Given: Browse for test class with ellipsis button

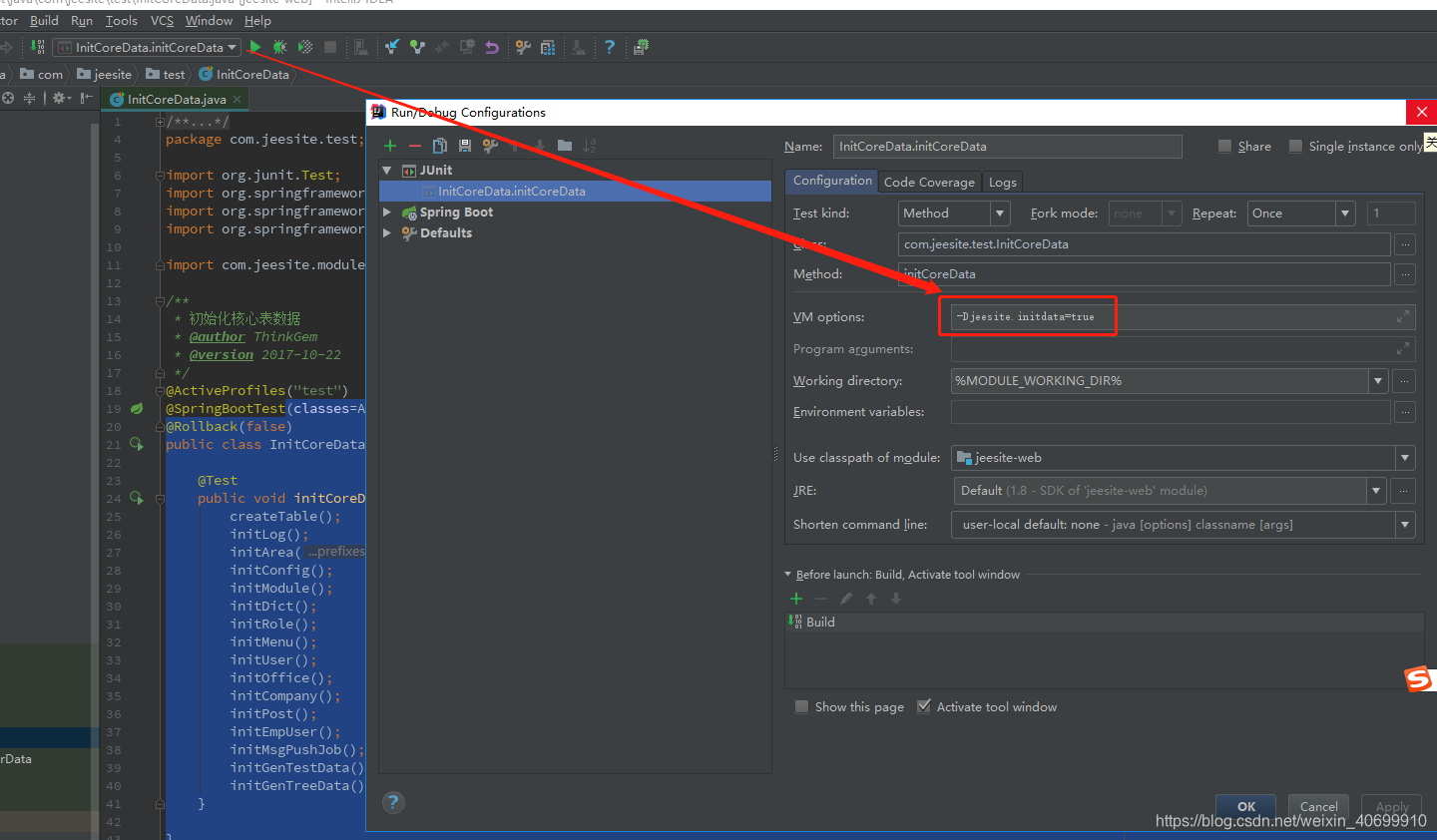Looking at the screenshot, I should pos(1405,243).
